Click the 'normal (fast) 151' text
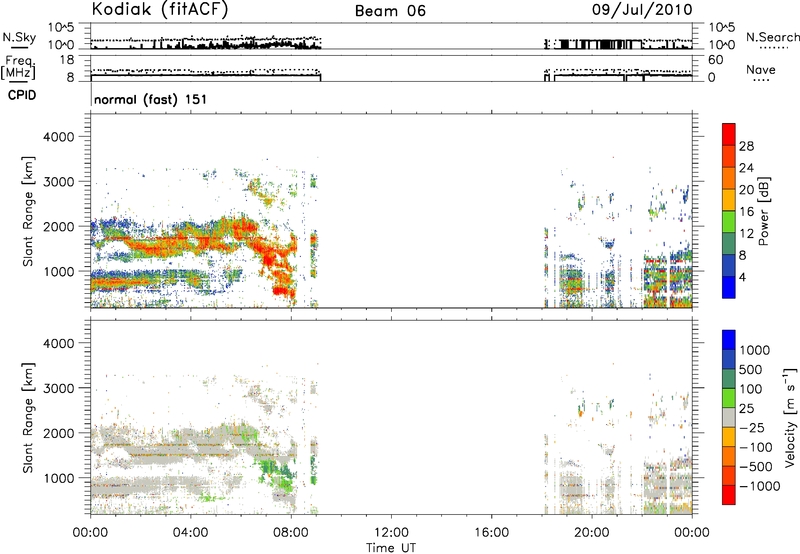Screen dimensions: 800x554 click(151, 99)
